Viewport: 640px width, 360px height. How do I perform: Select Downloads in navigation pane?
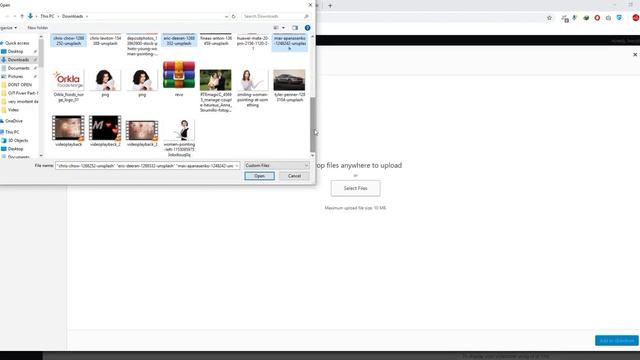18,60
